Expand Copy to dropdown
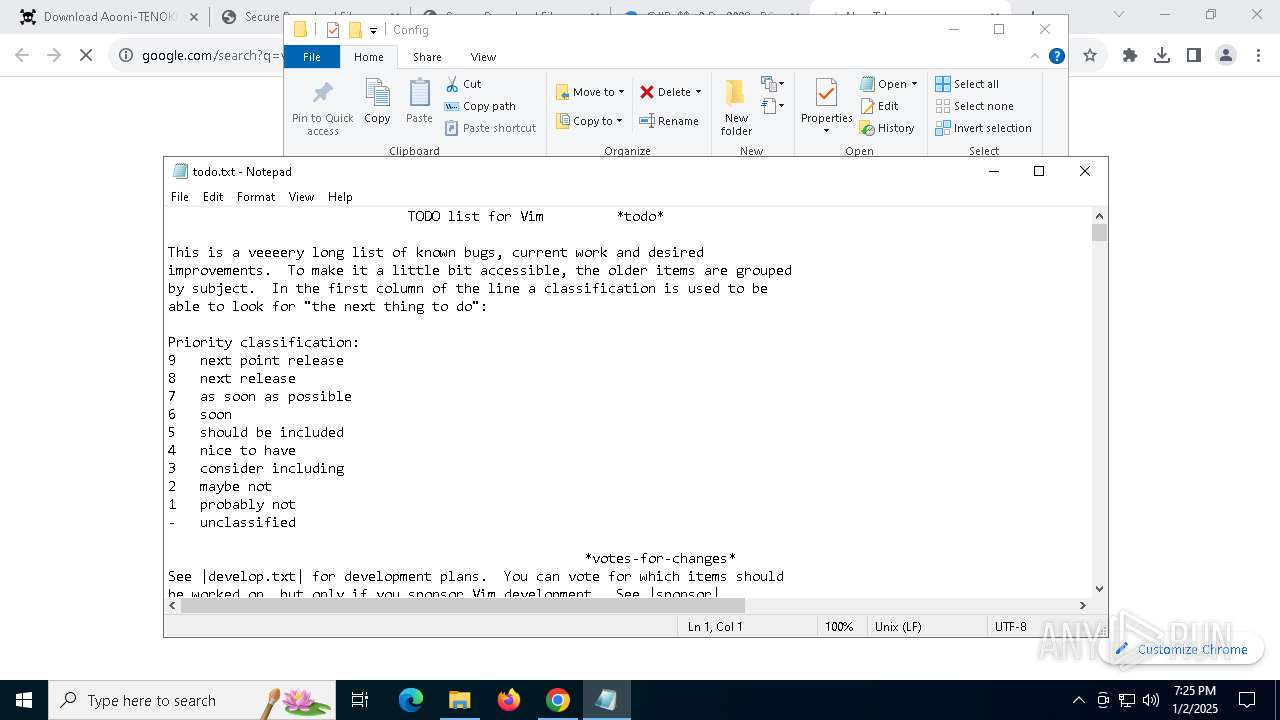The width and height of the screenshot is (1280, 720). (x=619, y=121)
